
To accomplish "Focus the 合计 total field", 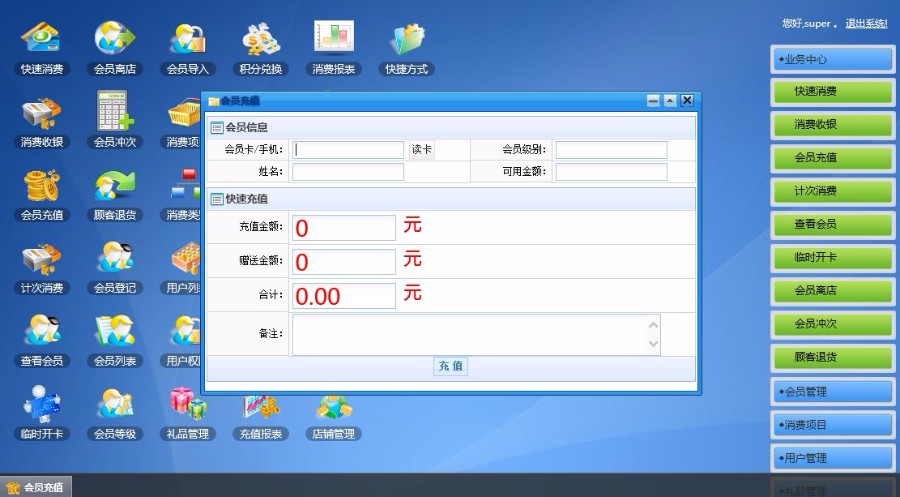I will 344,296.
